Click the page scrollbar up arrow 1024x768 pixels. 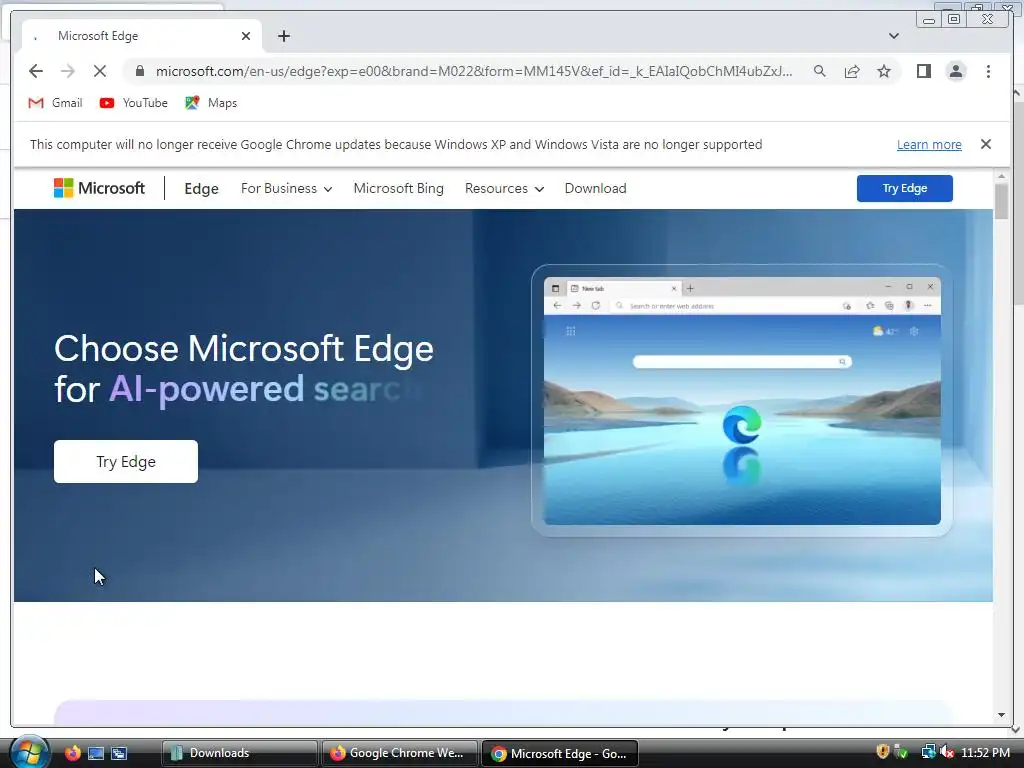(1001, 176)
